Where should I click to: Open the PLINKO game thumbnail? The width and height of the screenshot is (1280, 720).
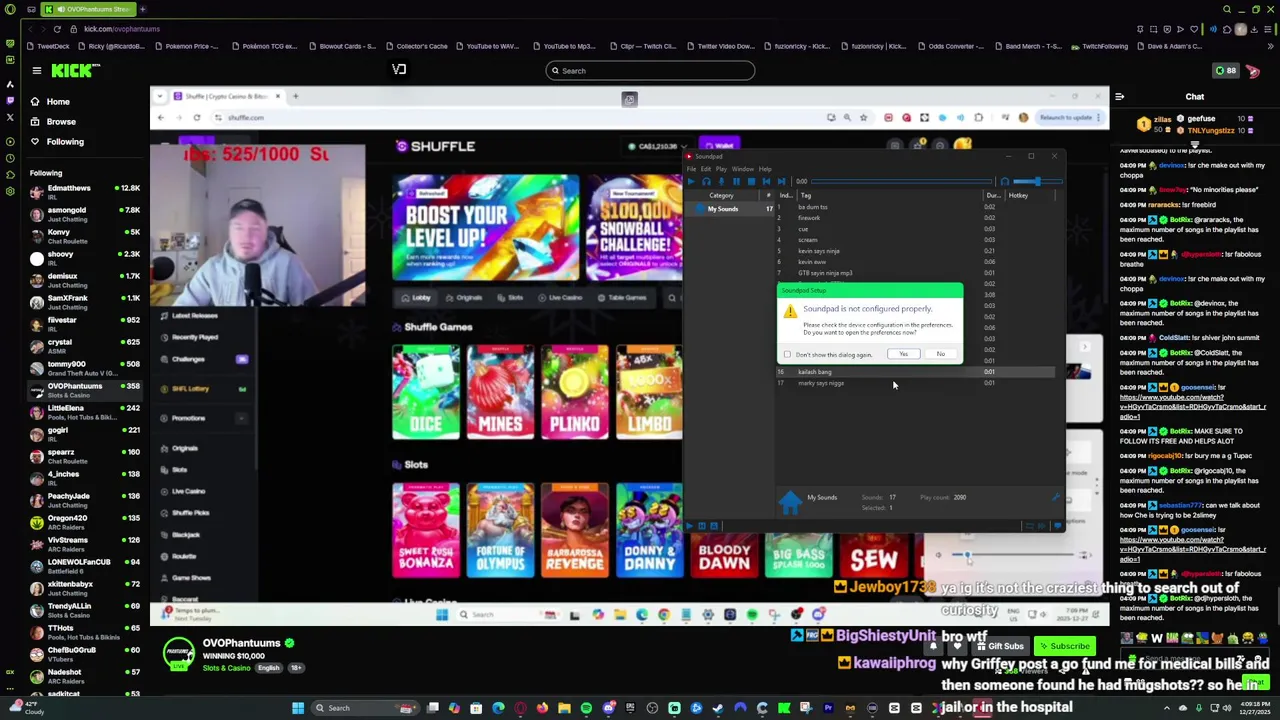[574, 392]
